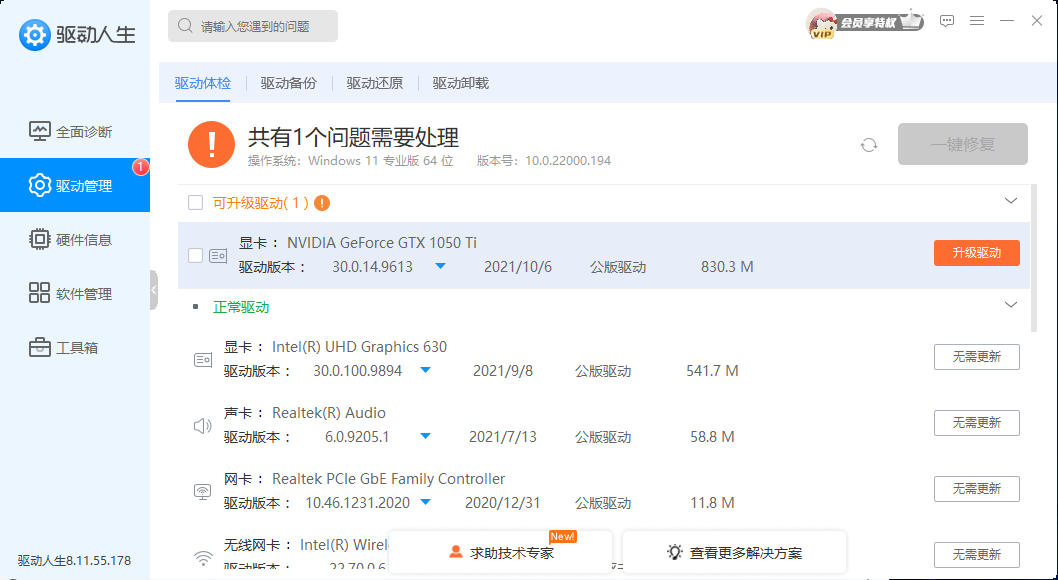Open Realtek PCIe version 10.46.1231.2020 dropdown
The width and height of the screenshot is (1058, 580).
tap(425, 502)
